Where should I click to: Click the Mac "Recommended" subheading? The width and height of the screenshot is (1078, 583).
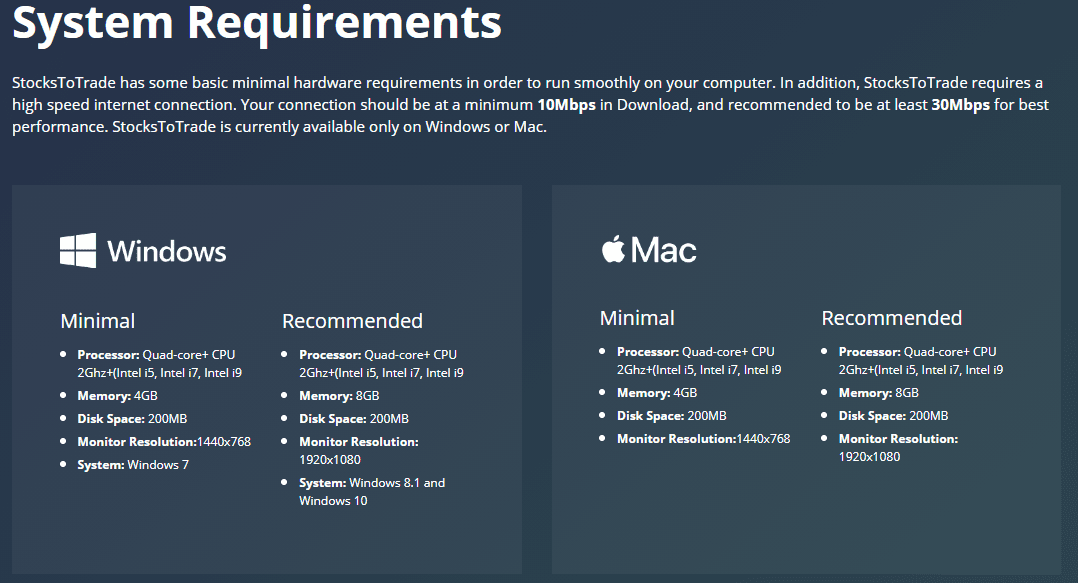[892, 318]
